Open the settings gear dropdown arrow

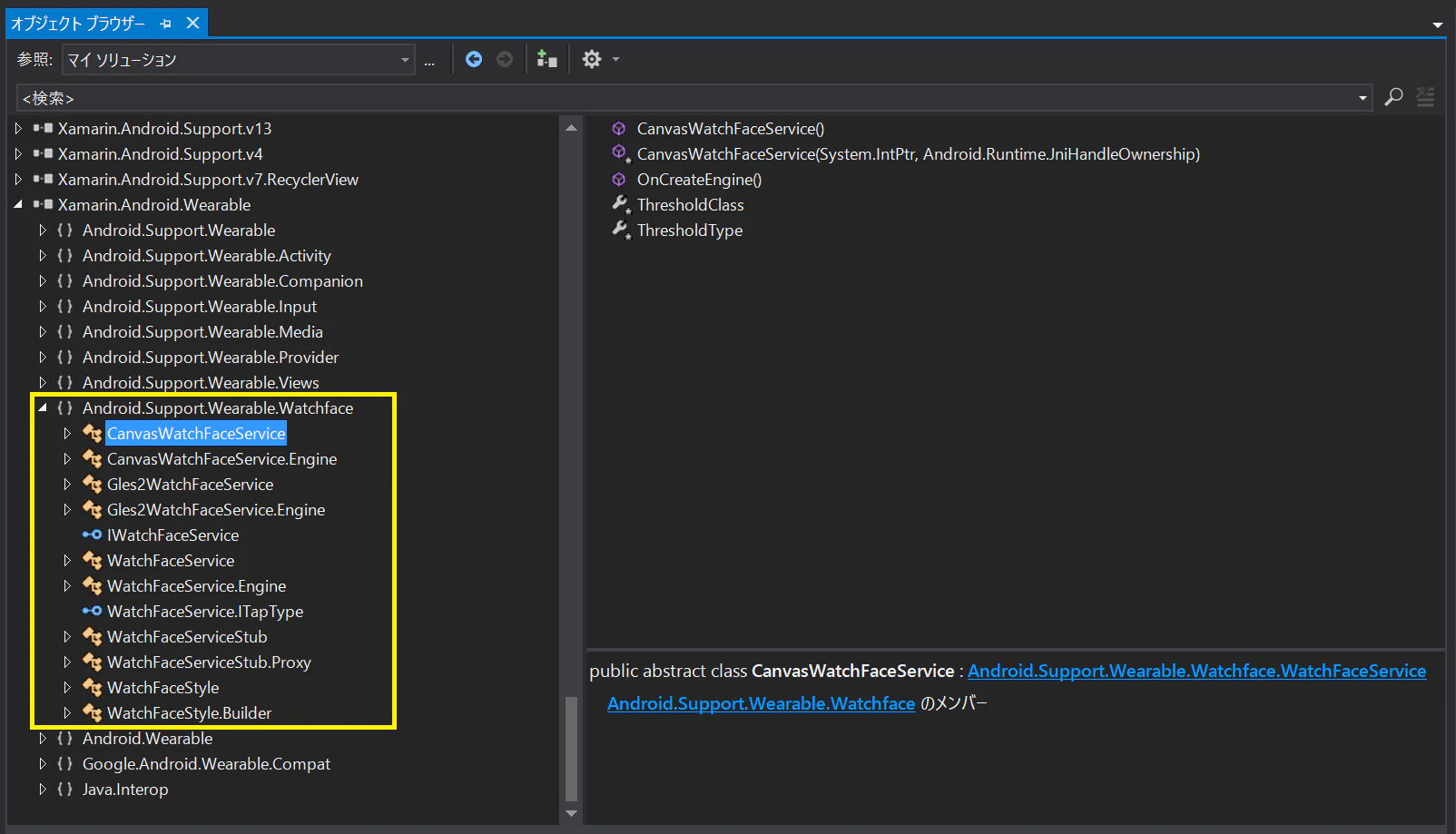[616, 59]
